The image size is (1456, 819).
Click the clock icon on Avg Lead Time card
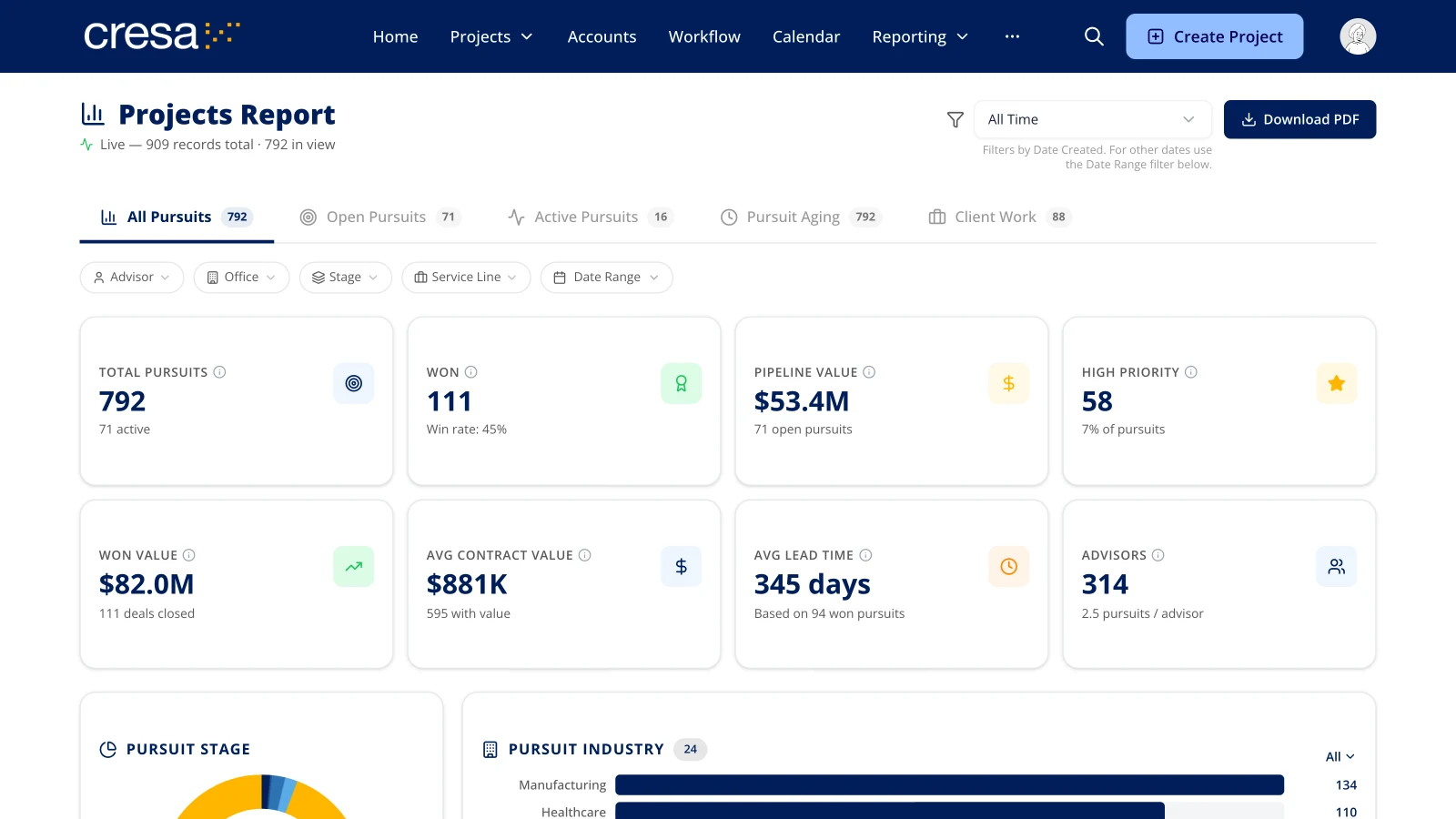coord(1009,567)
